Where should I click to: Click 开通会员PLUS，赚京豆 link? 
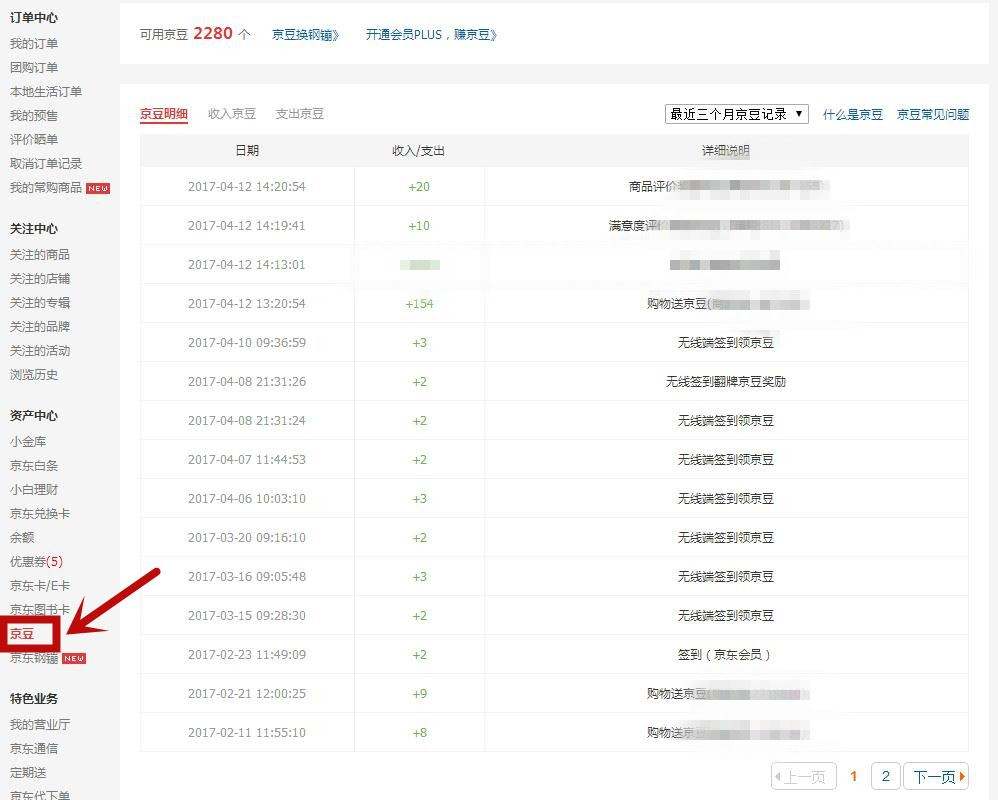(x=431, y=34)
